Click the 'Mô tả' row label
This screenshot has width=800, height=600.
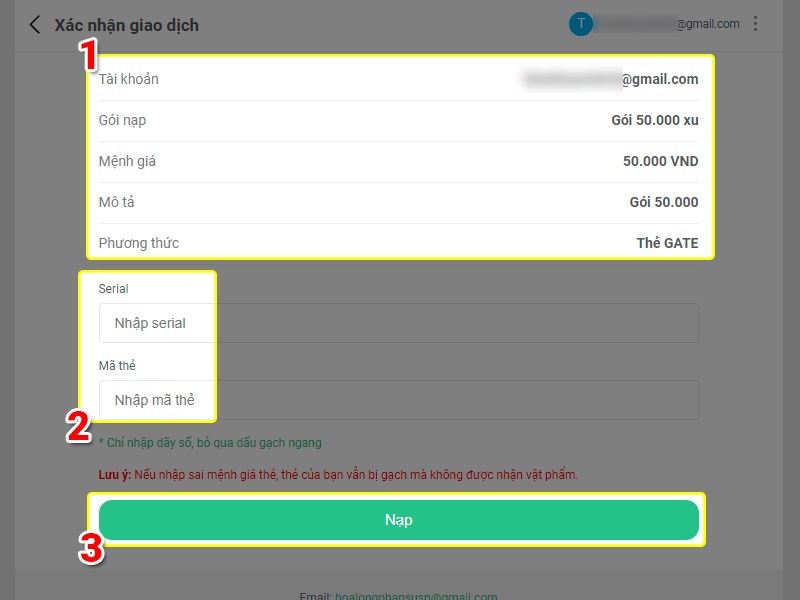point(116,202)
